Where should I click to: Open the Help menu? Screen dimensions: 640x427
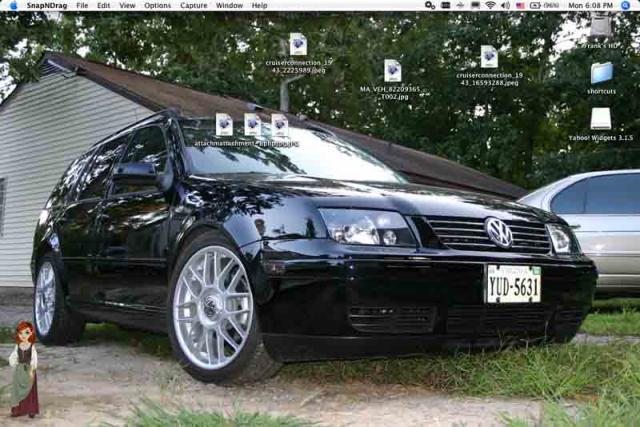pos(259,5)
